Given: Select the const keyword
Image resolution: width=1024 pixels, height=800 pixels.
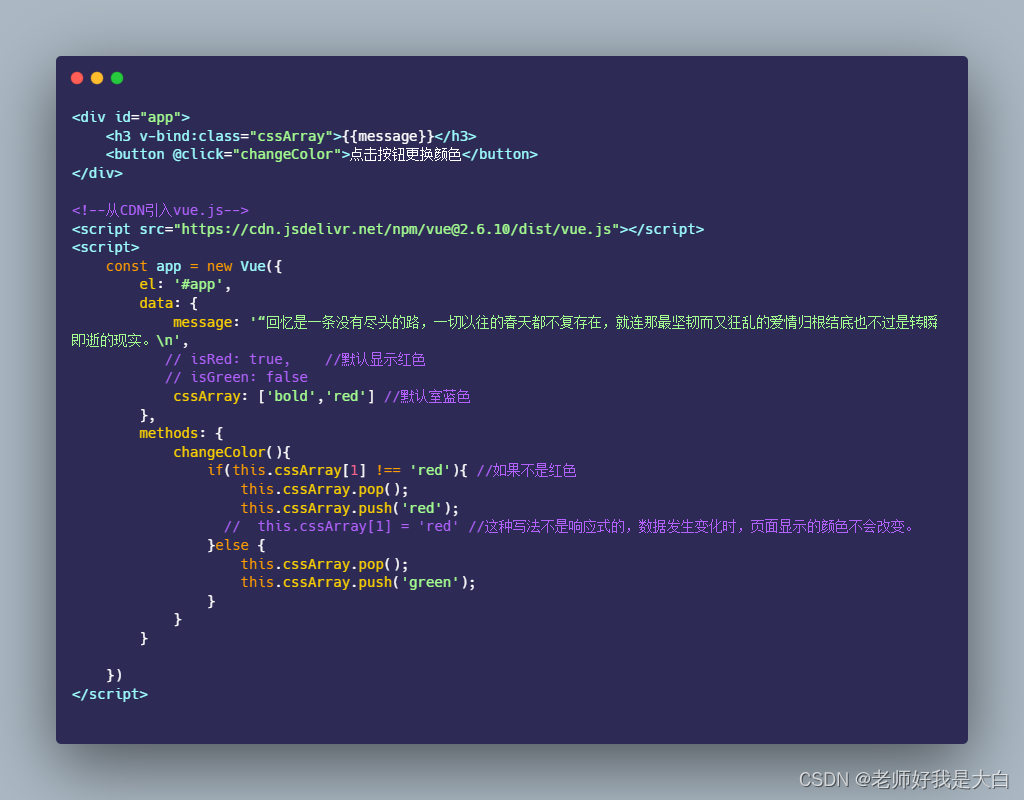Looking at the screenshot, I should 127,266.
